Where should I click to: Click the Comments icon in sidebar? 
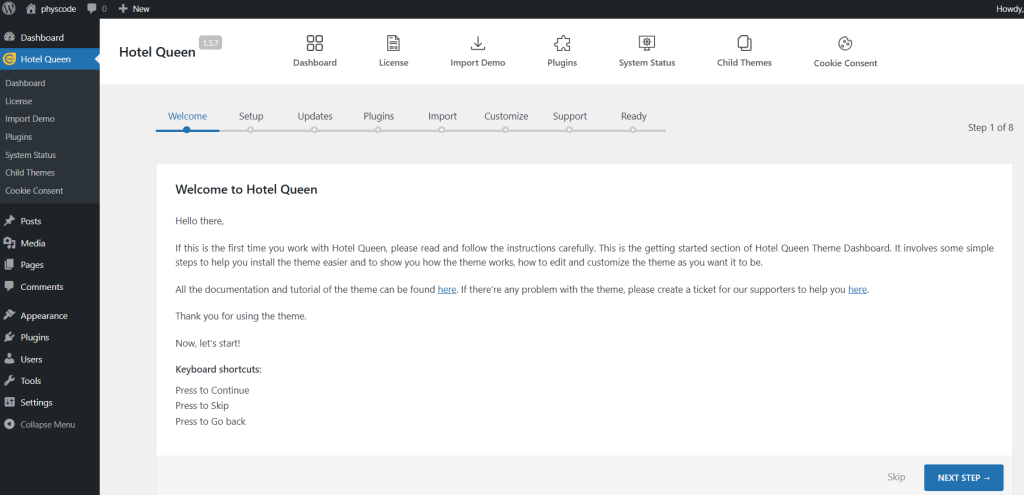point(9,287)
